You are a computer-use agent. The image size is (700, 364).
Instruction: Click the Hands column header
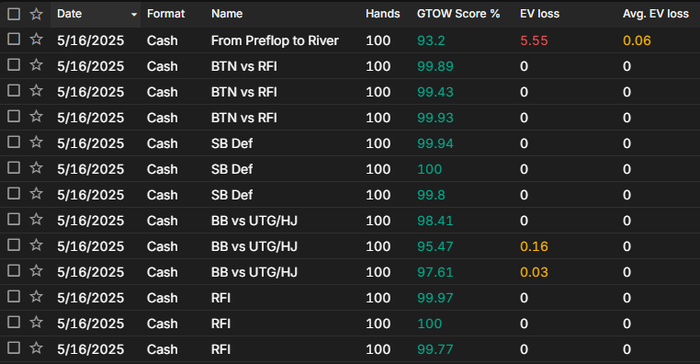(383, 14)
